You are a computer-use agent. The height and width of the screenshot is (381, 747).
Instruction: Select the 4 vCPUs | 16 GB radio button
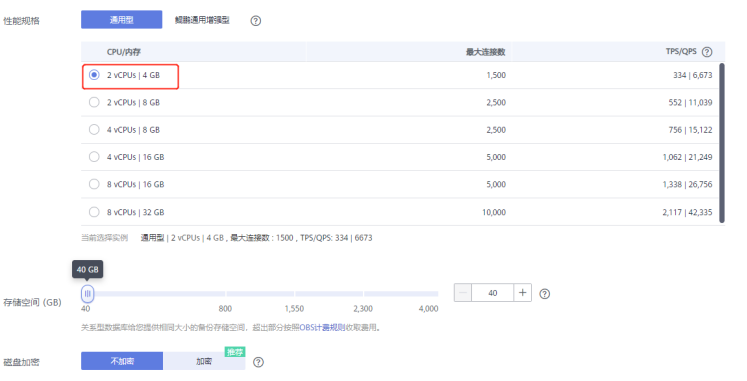tap(94, 157)
